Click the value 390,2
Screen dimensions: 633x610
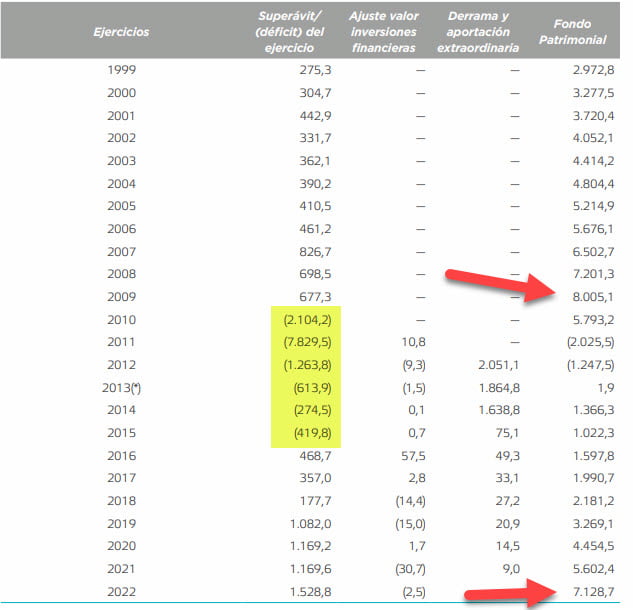pyautogui.click(x=315, y=184)
